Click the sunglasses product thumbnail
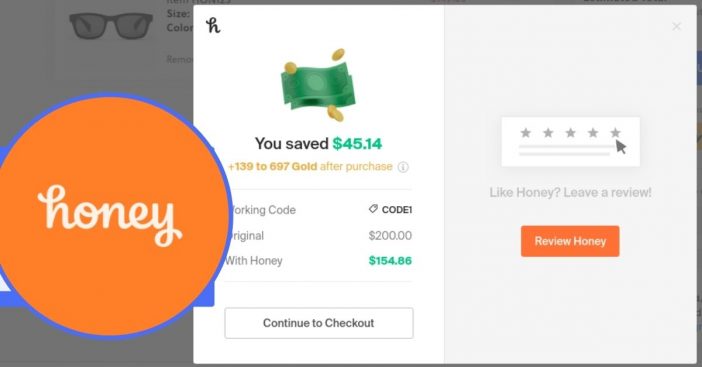Viewport: 702px width, 367px height. 111,26
